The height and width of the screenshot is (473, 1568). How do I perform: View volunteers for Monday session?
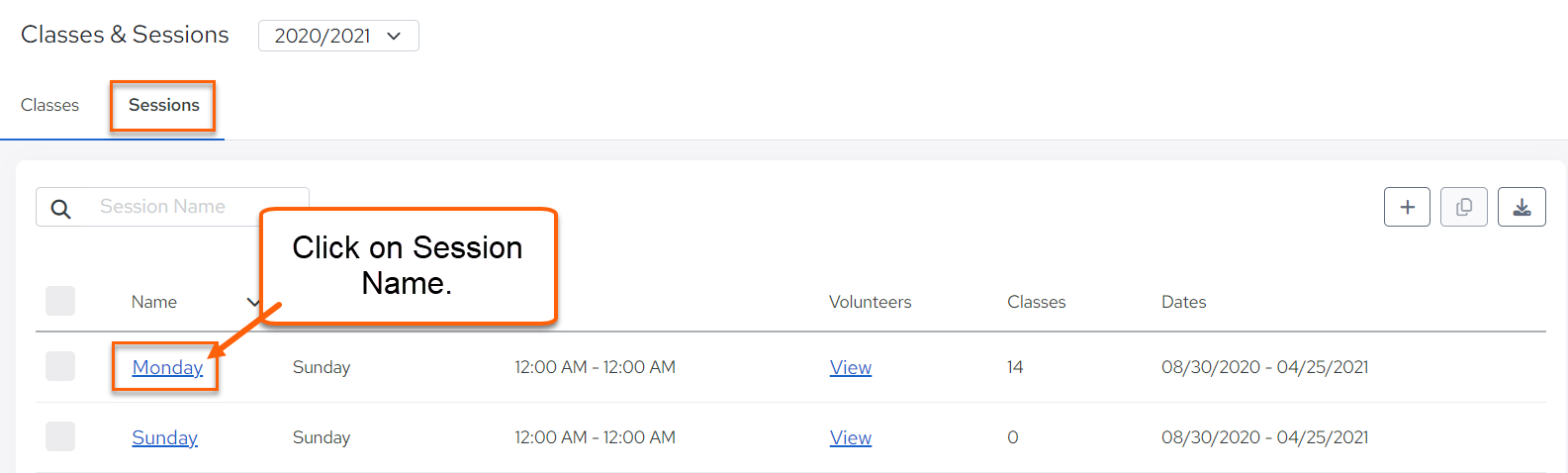[851, 367]
